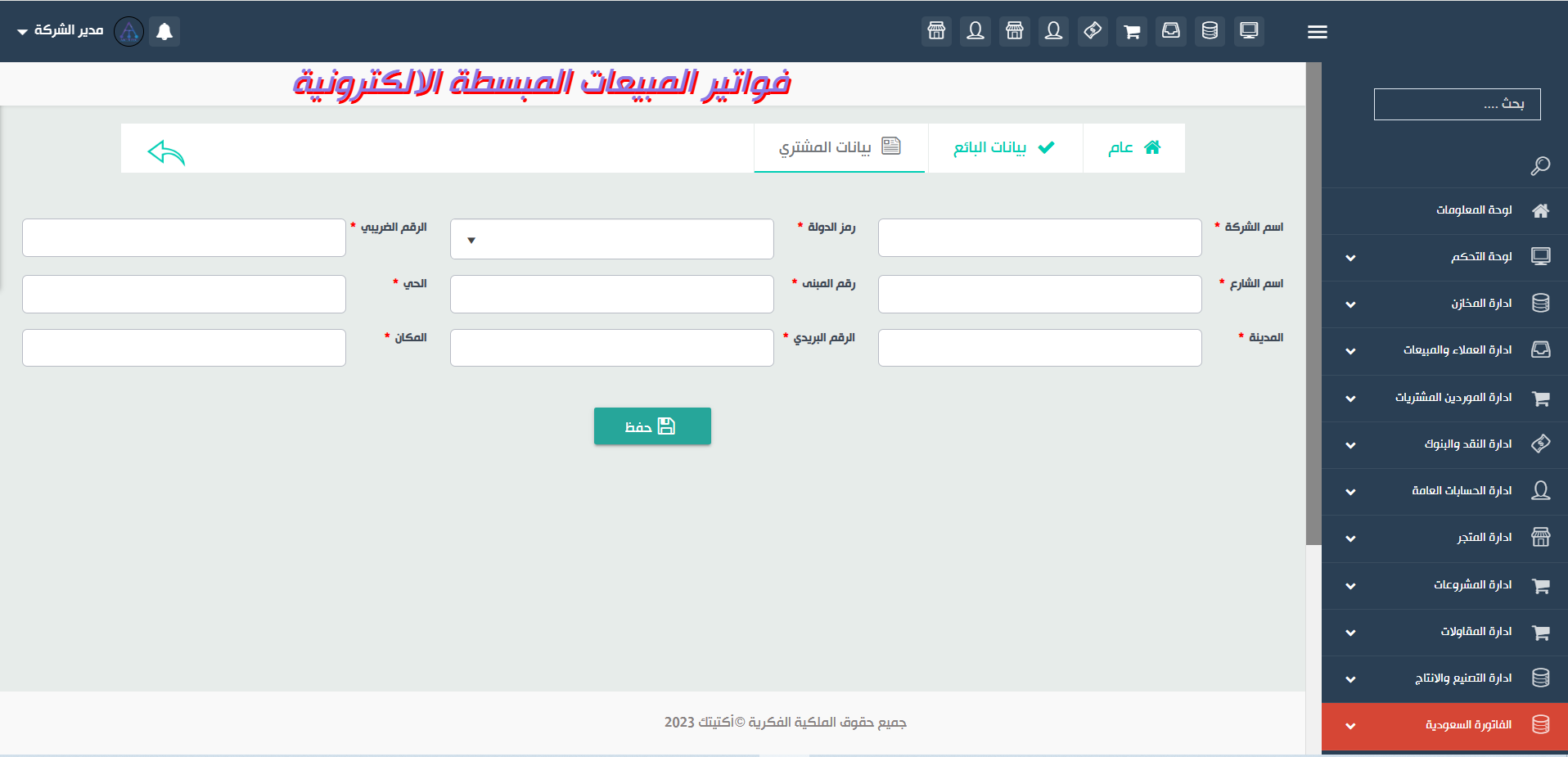1568x757 pixels.
Task: Click the vertical scrollbar beside the sidebar
Action: [1313, 303]
